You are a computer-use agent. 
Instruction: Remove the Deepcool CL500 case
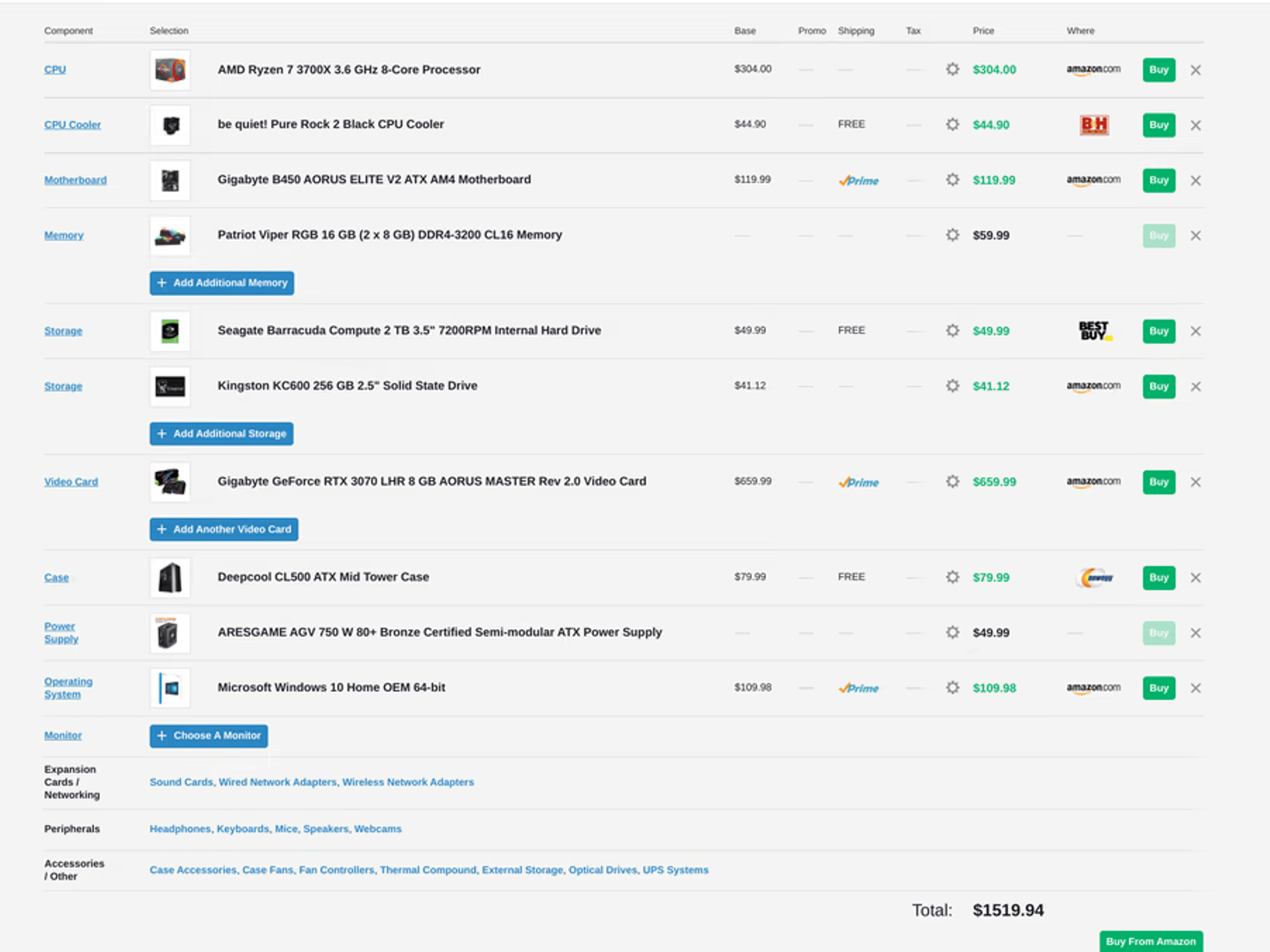click(1196, 578)
